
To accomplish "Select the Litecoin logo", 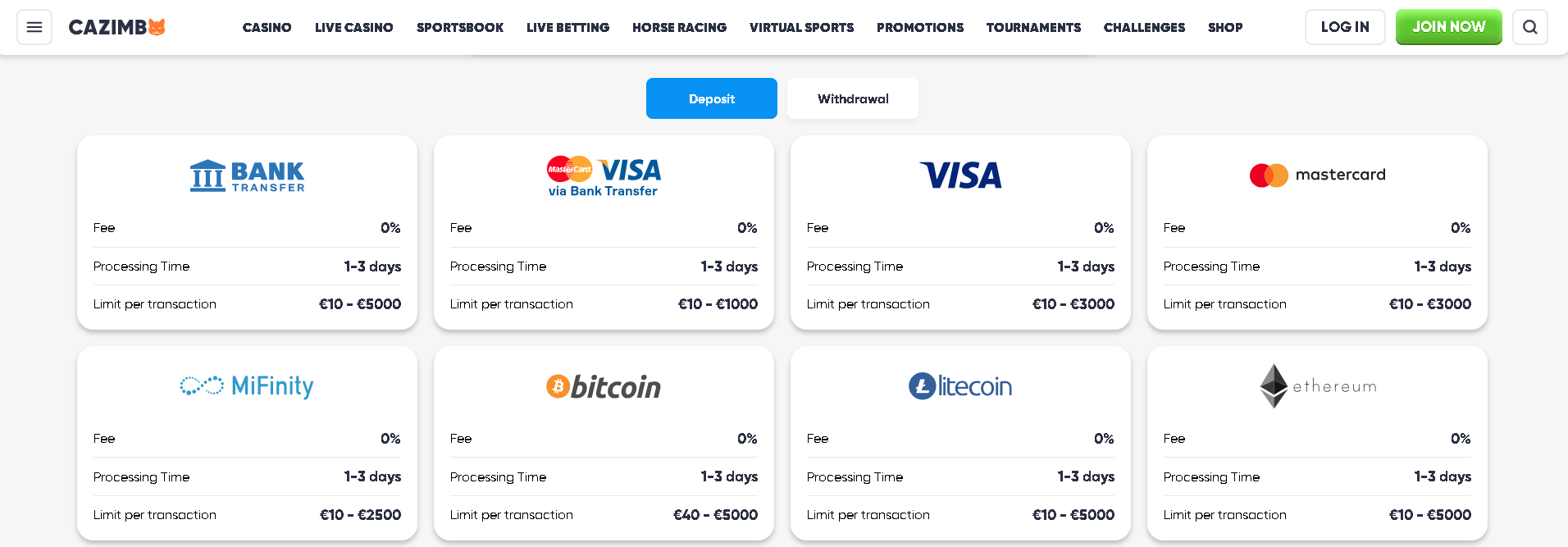I will point(960,386).
